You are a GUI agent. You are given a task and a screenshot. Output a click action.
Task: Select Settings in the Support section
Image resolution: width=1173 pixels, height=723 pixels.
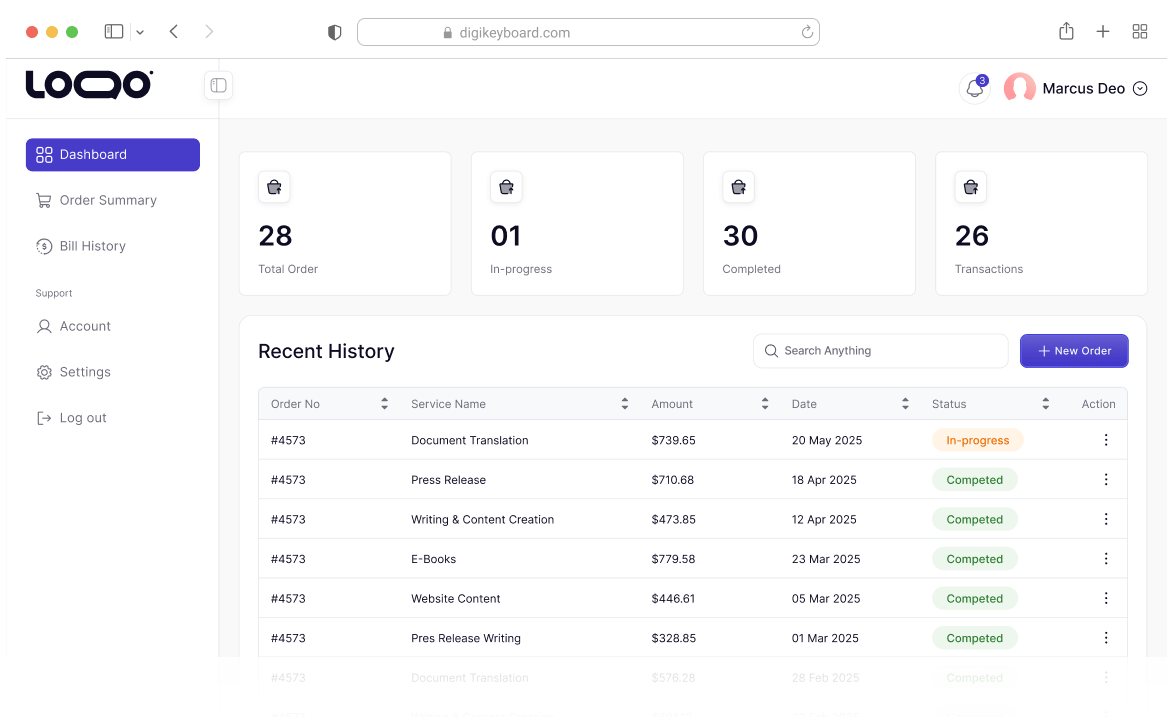pos(85,372)
